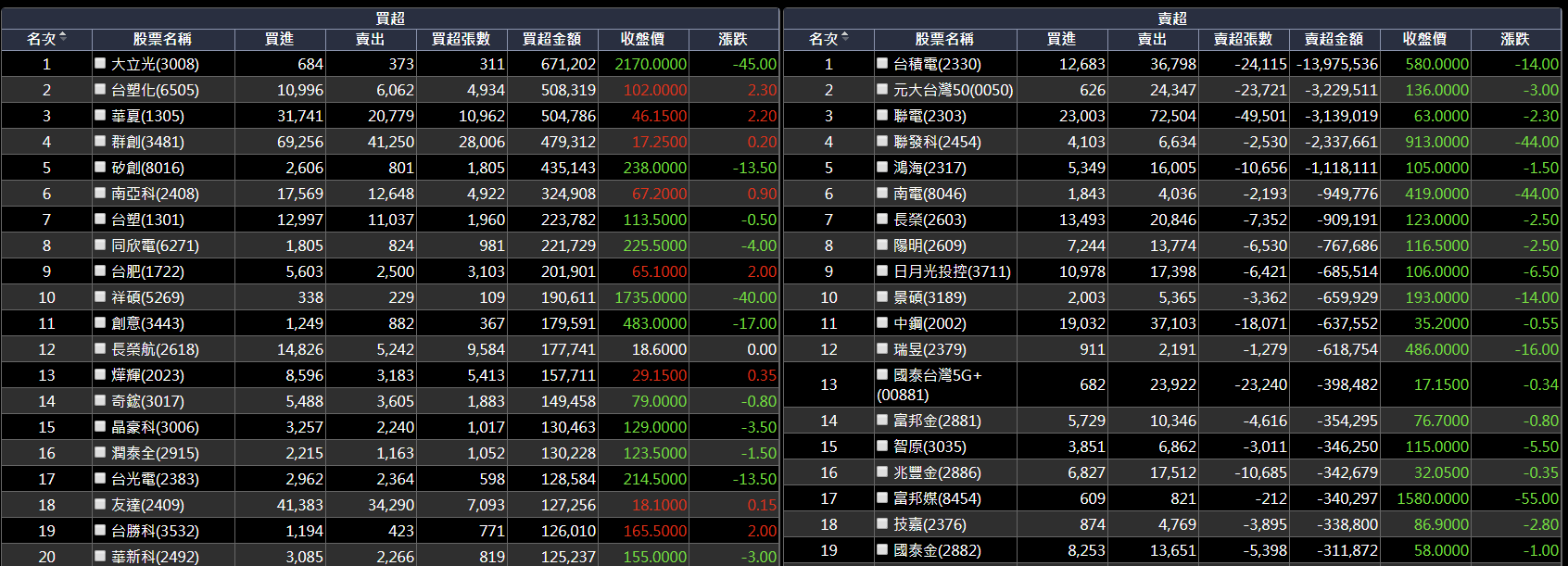Image resolution: width=1568 pixels, height=566 pixels.
Task: Select the checkbox for 元大台灣50(0050)
Action: (882, 89)
